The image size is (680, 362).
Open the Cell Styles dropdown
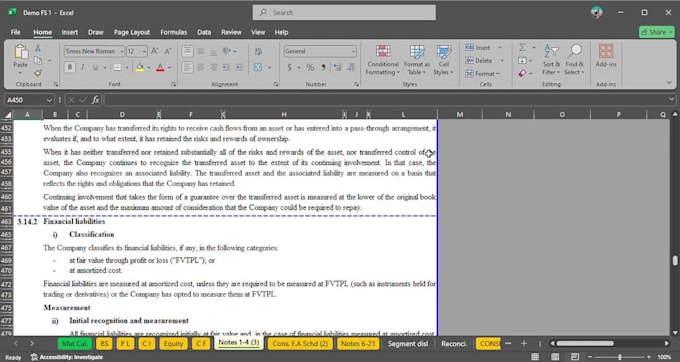point(444,60)
